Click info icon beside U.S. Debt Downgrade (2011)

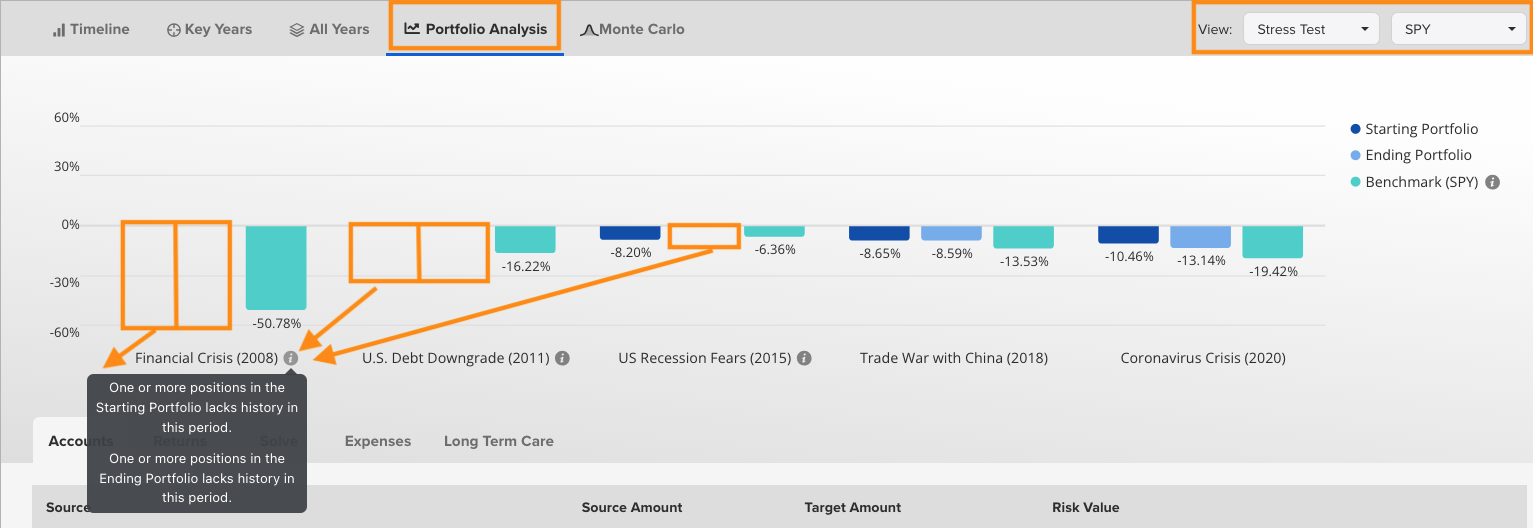click(x=562, y=358)
